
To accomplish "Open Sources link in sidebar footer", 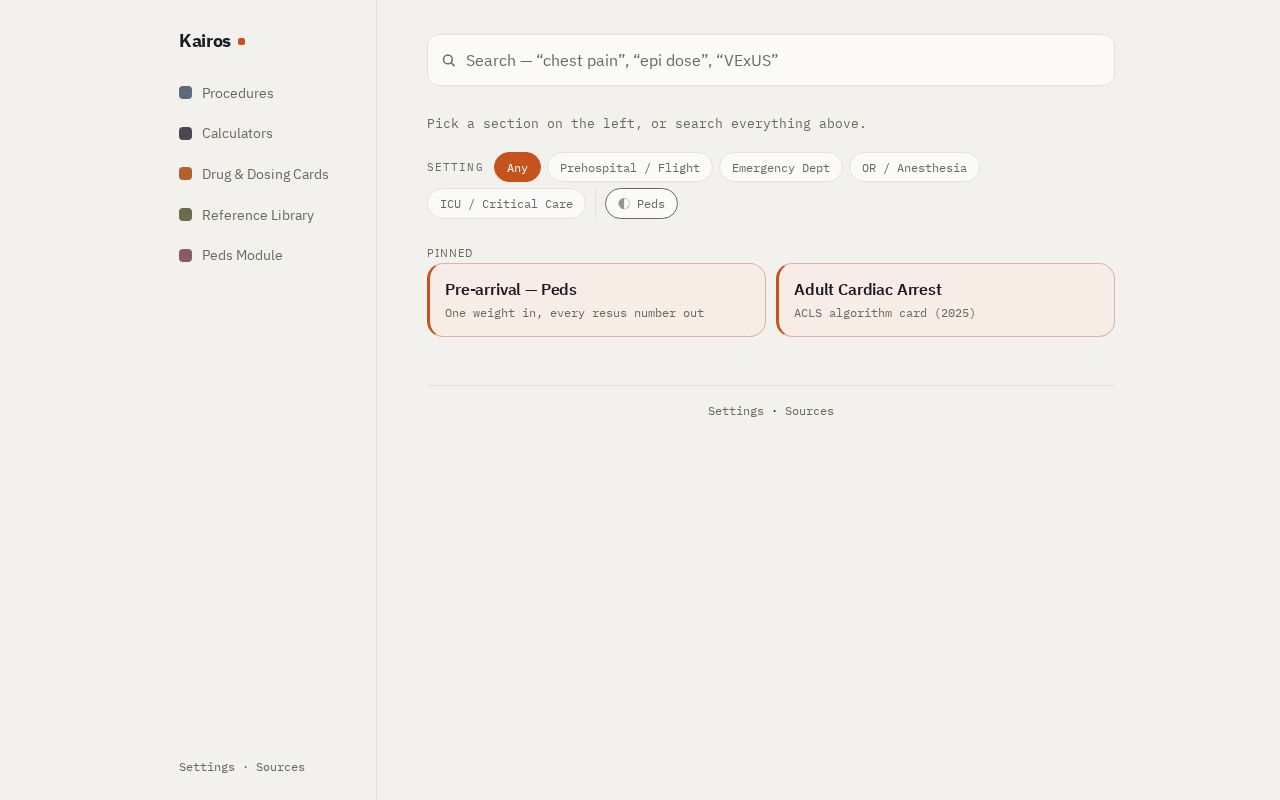I will 280,767.
